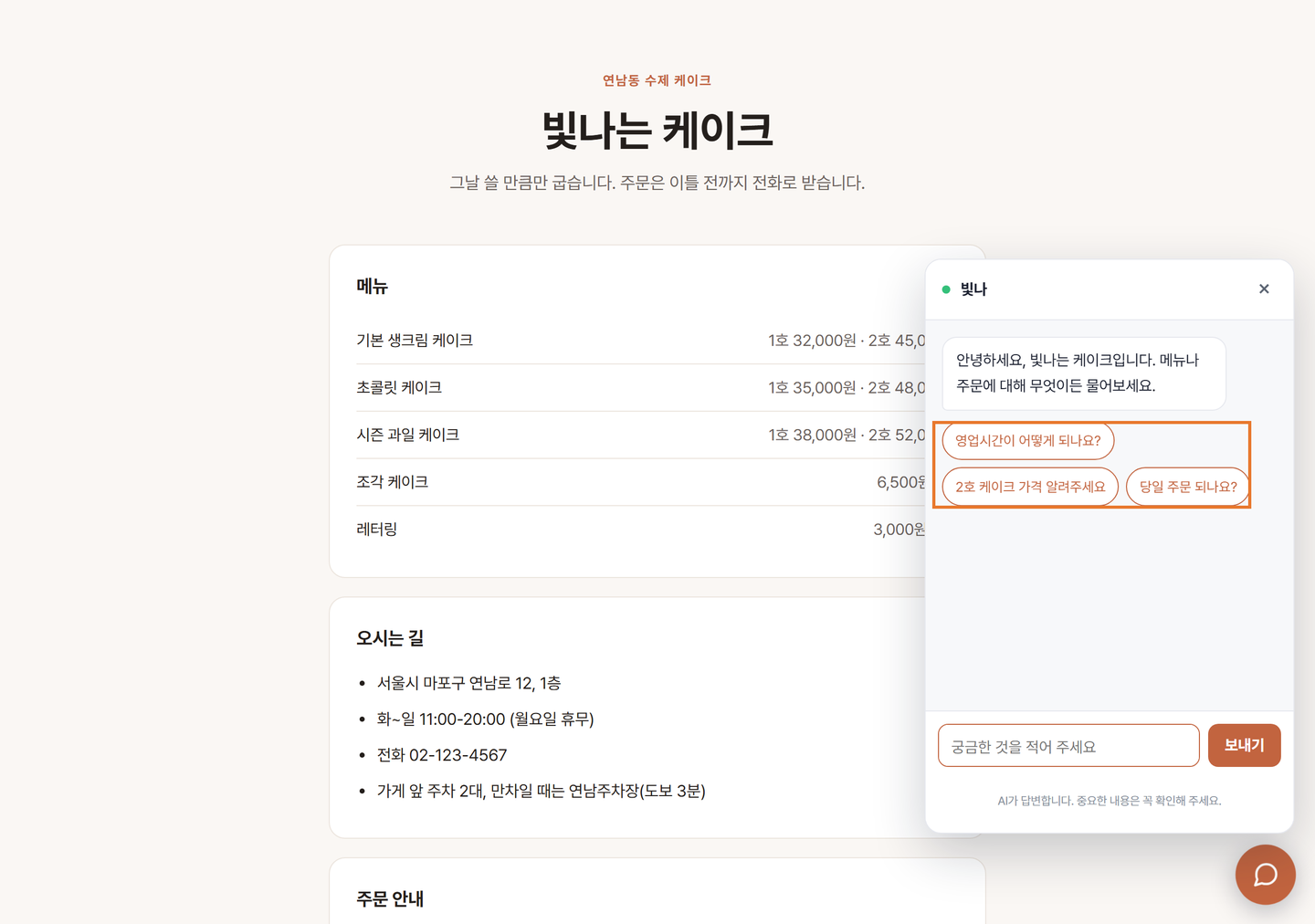
Task: Click the 보내기 send button
Action: 1244,746
